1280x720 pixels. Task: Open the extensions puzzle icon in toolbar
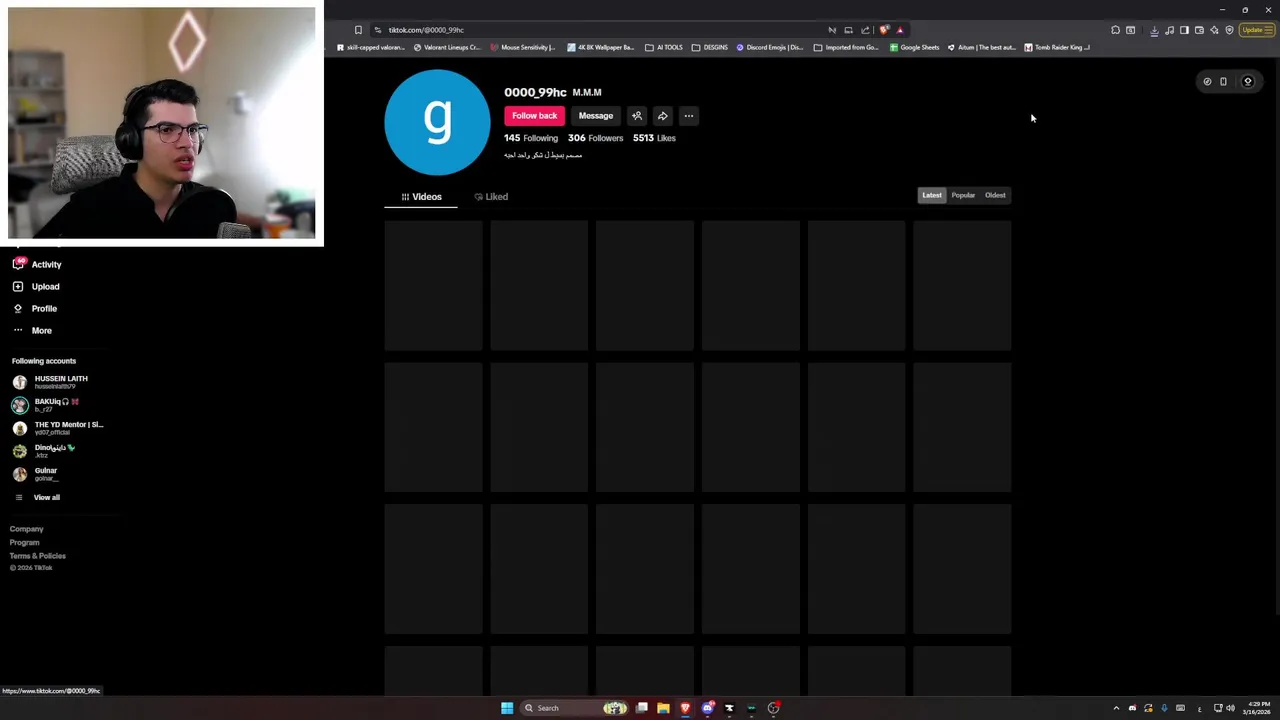click(x=1115, y=30)
